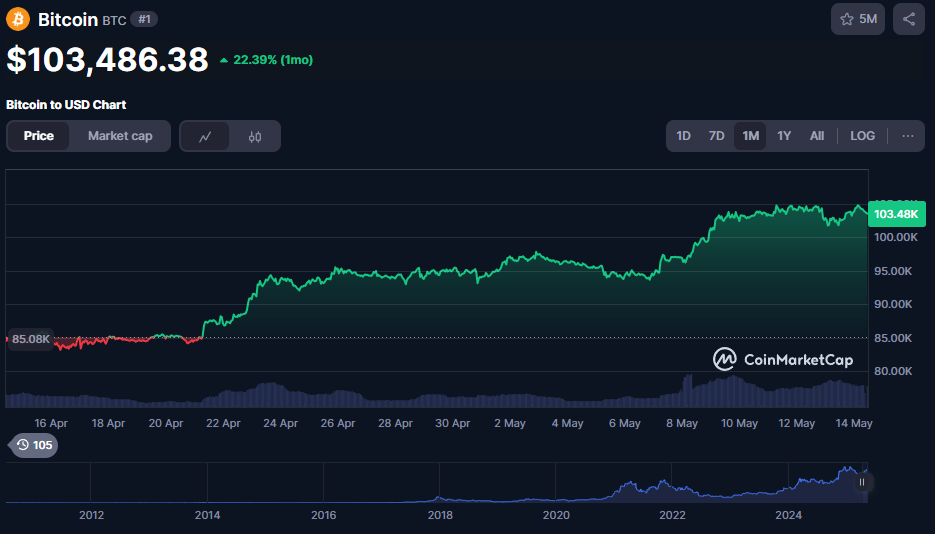
Task: Click the 103.48K current price label
Action: tap(896, 214)
